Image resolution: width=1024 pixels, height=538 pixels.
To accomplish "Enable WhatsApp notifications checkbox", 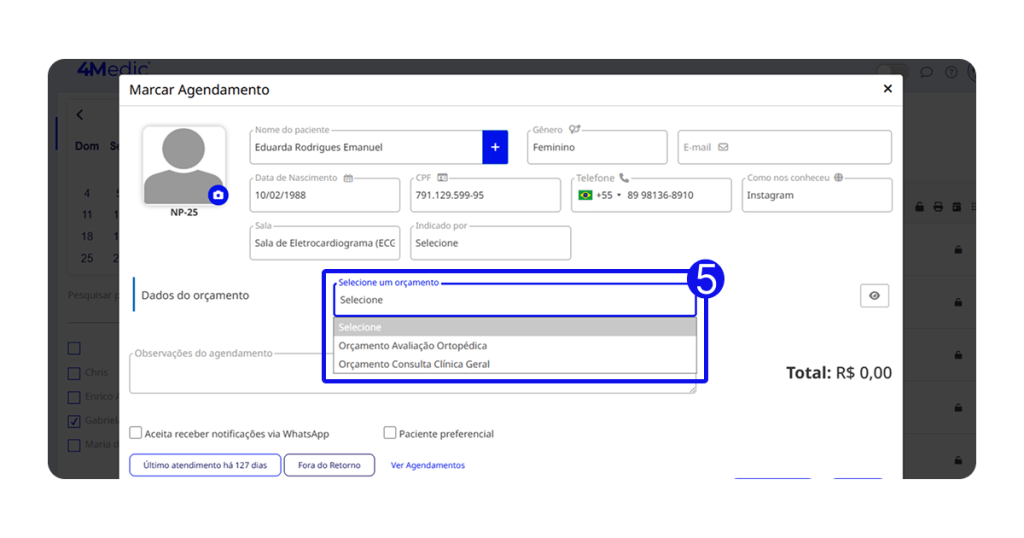I will tap(136, 434).
